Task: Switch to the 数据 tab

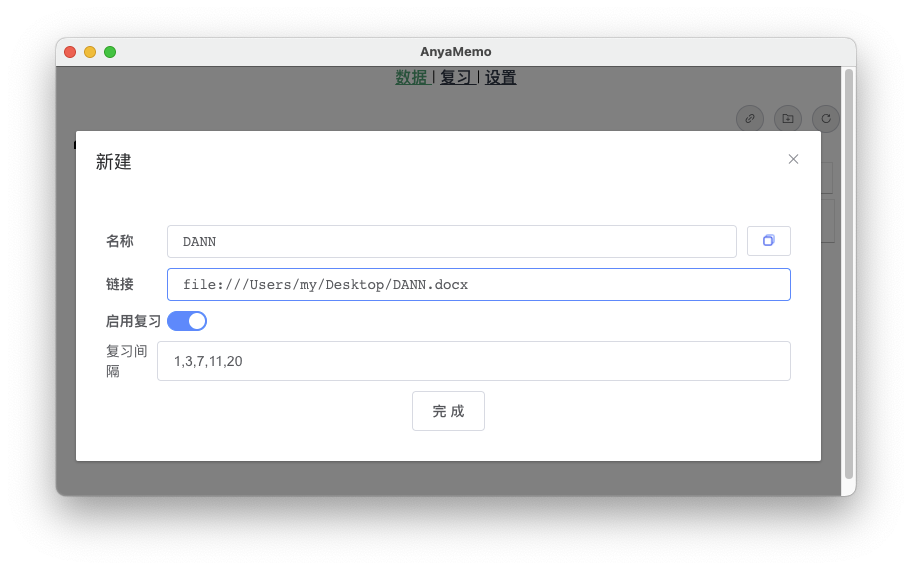Action: [x=412, y=78]
